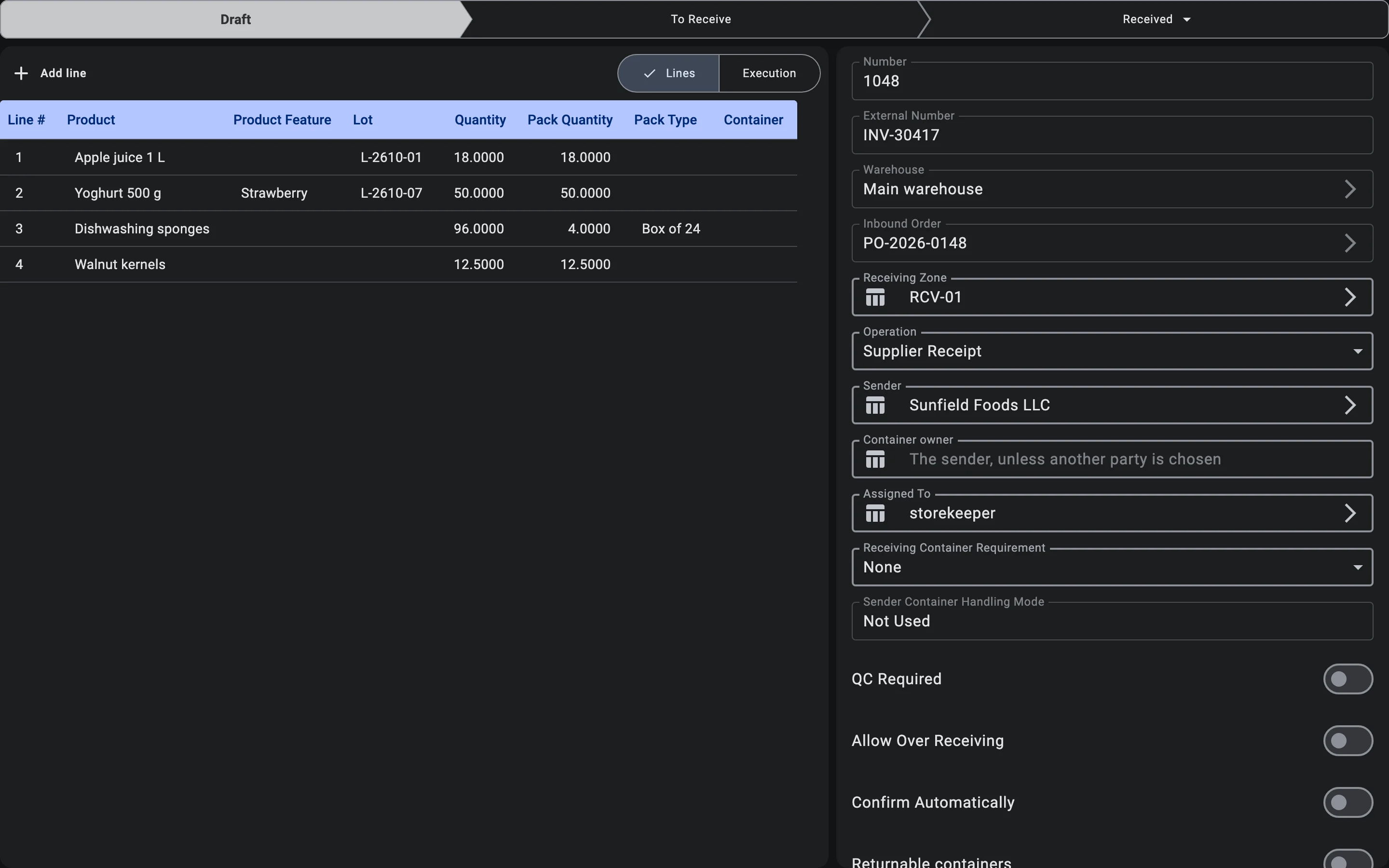Click lot L-2610-01 cell
Image resolution: width=1389 pixels, height=868 pixels.
[391, 157]
